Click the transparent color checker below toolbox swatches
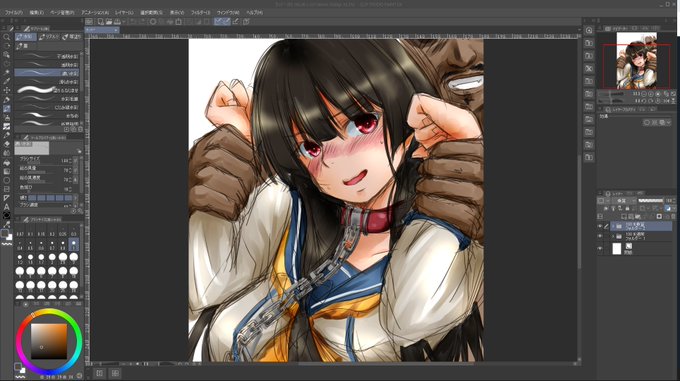680x381 pixels. point(7,244)
